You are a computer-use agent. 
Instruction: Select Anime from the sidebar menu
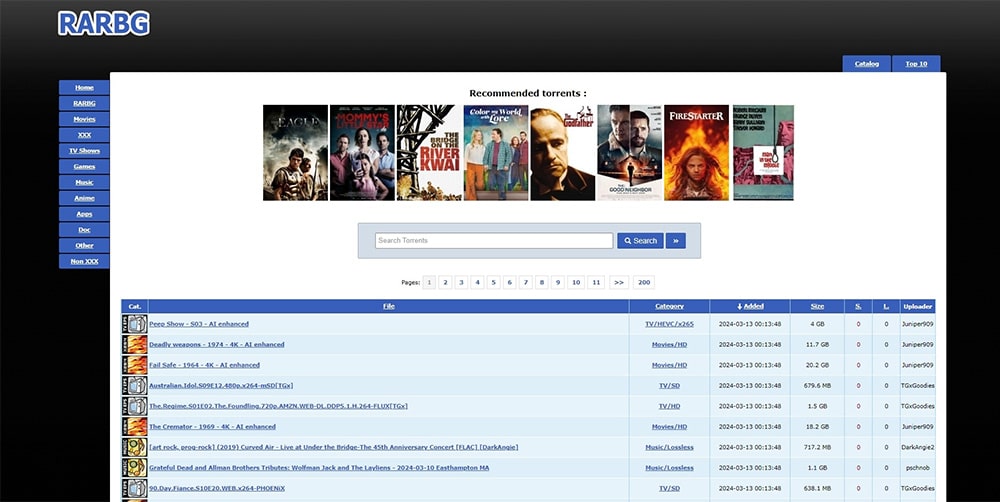[x=84, y=198]
